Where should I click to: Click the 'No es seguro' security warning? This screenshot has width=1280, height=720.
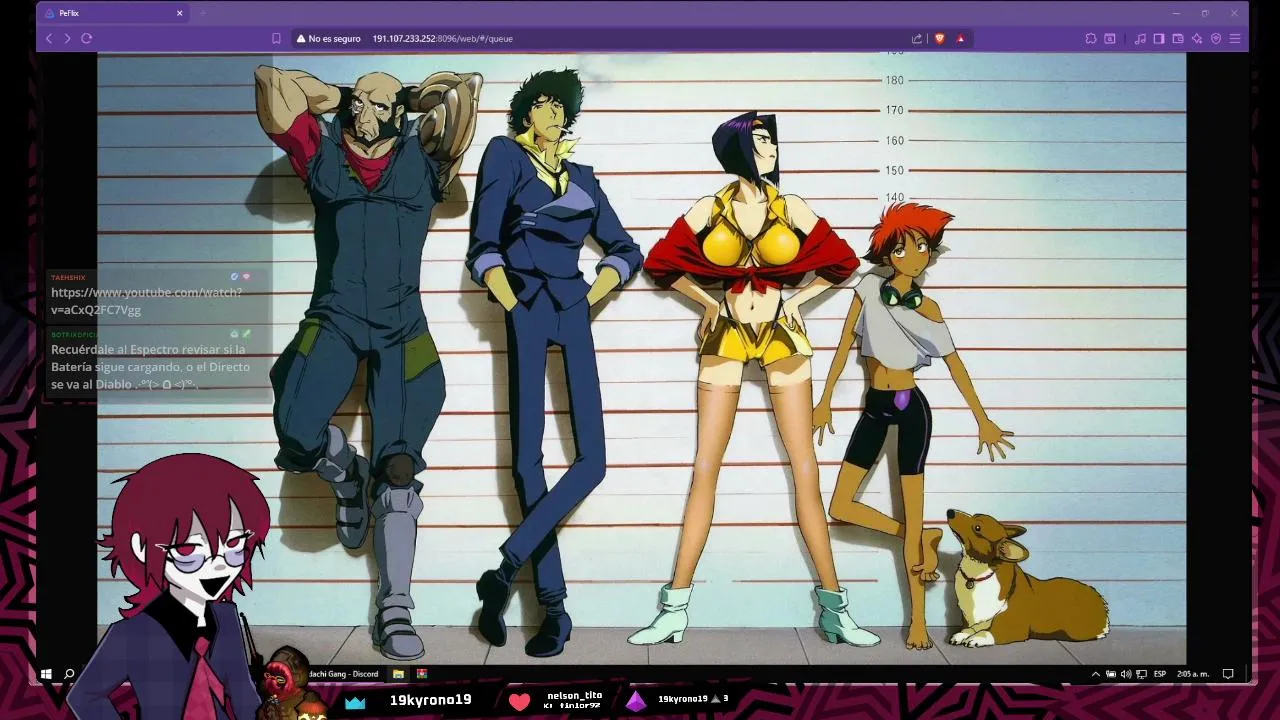[328, 38]
